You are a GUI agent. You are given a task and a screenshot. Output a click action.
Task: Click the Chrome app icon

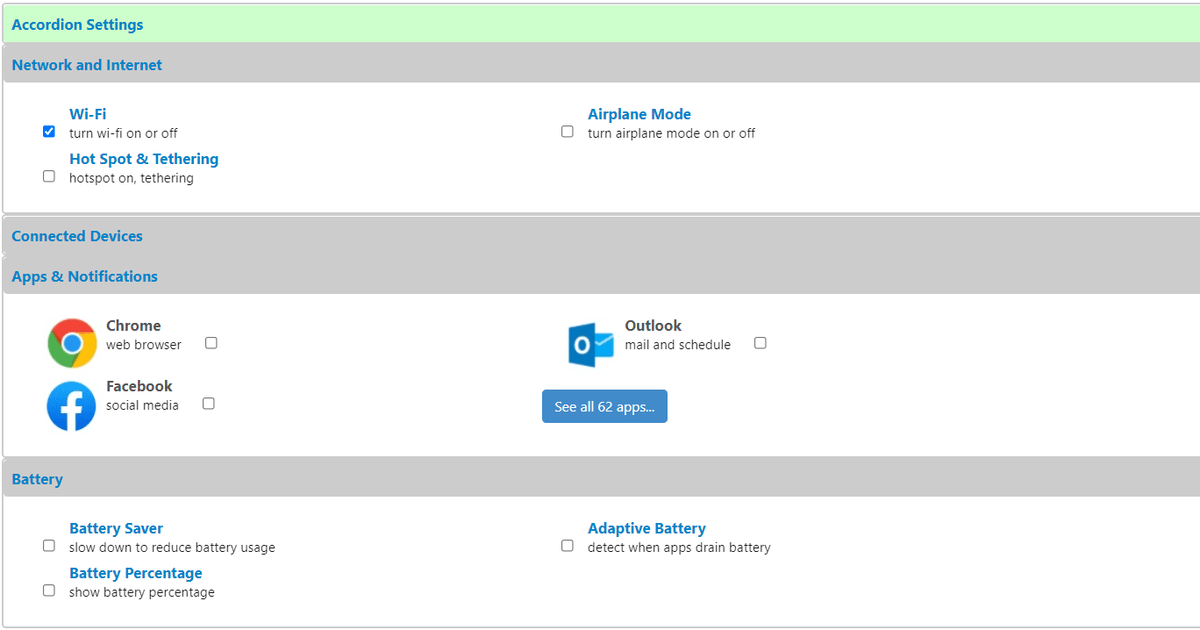(x=72, y=344)
